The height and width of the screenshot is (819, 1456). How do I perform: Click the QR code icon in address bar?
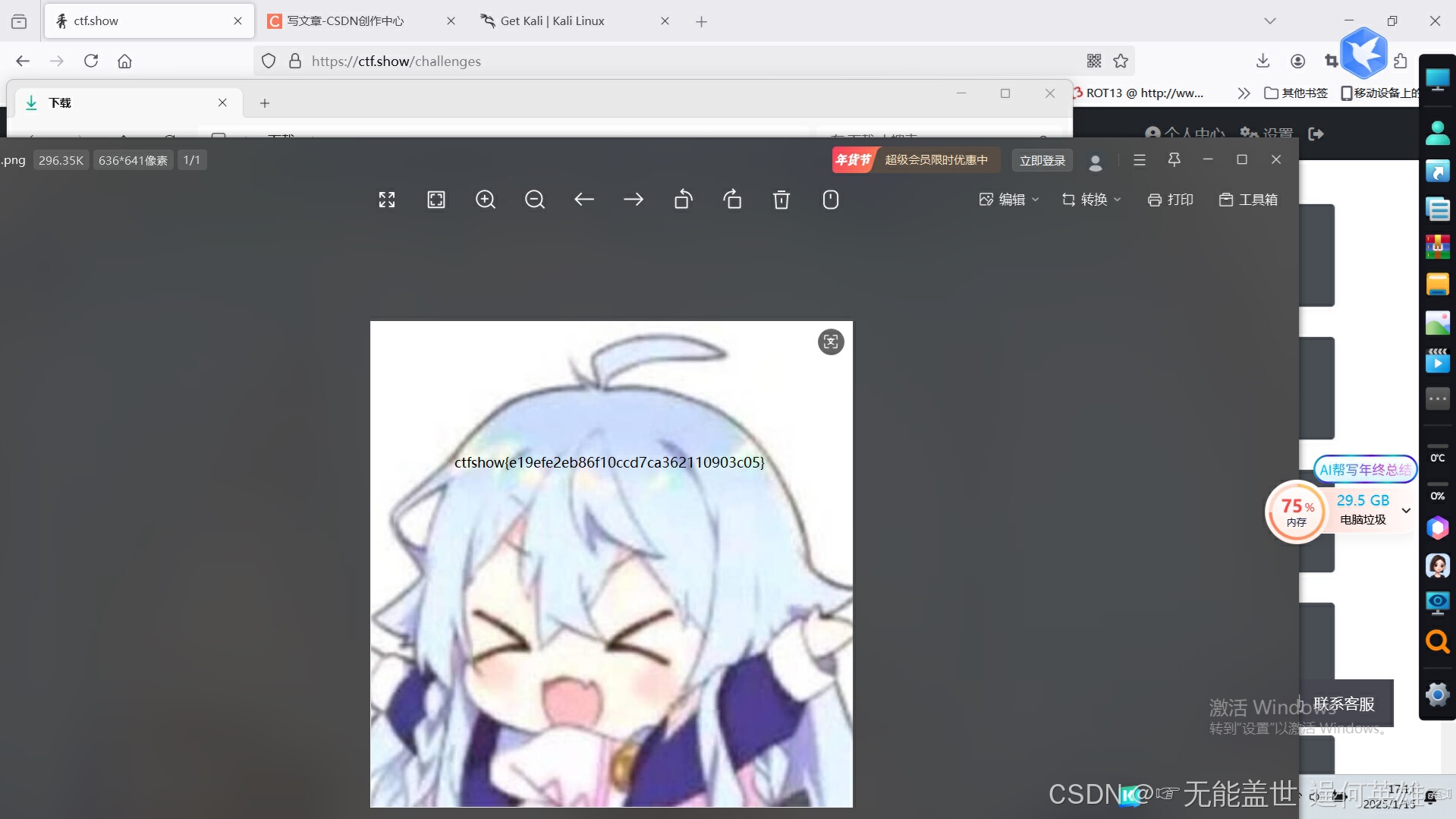tap(1093, 61)
